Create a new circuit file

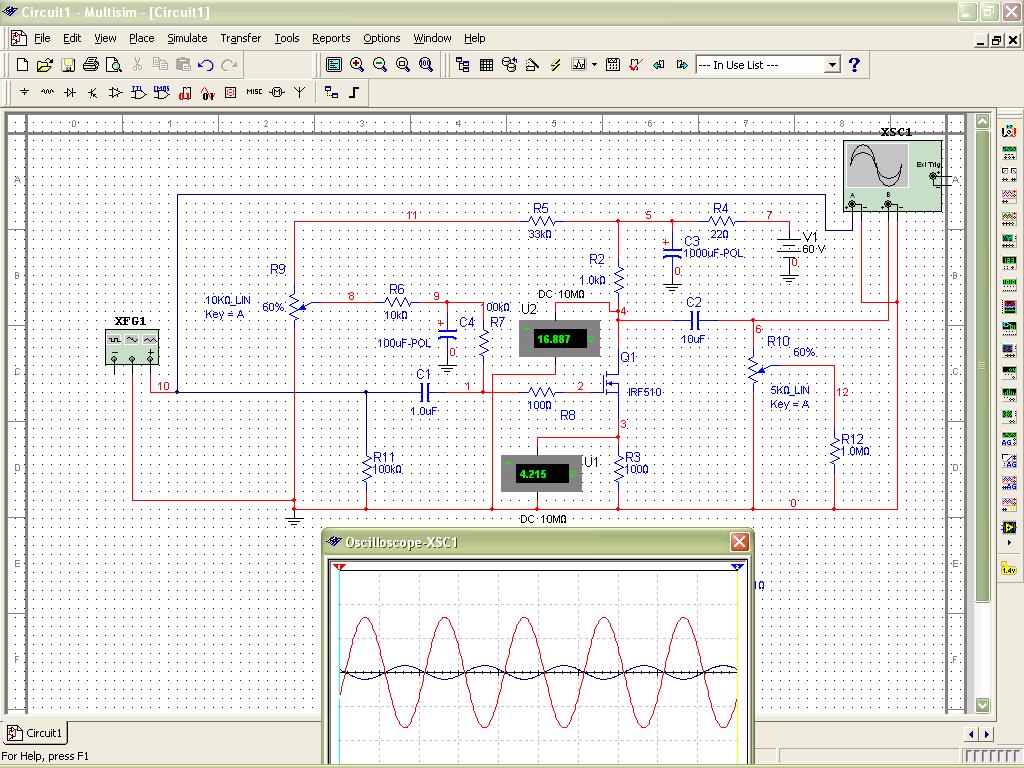[x=22, y=65]
